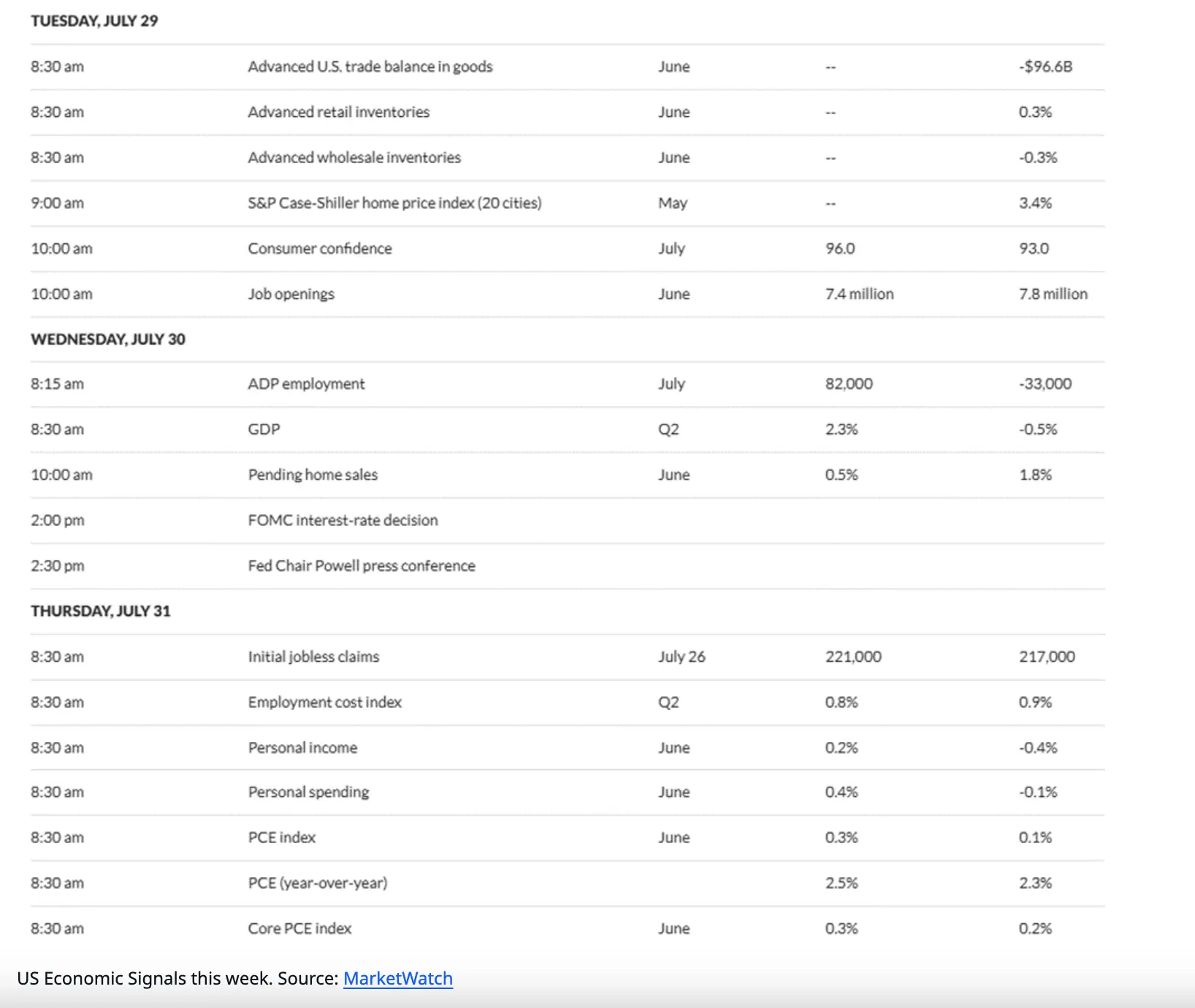Open the MarketWatch source link

[398, 978]
